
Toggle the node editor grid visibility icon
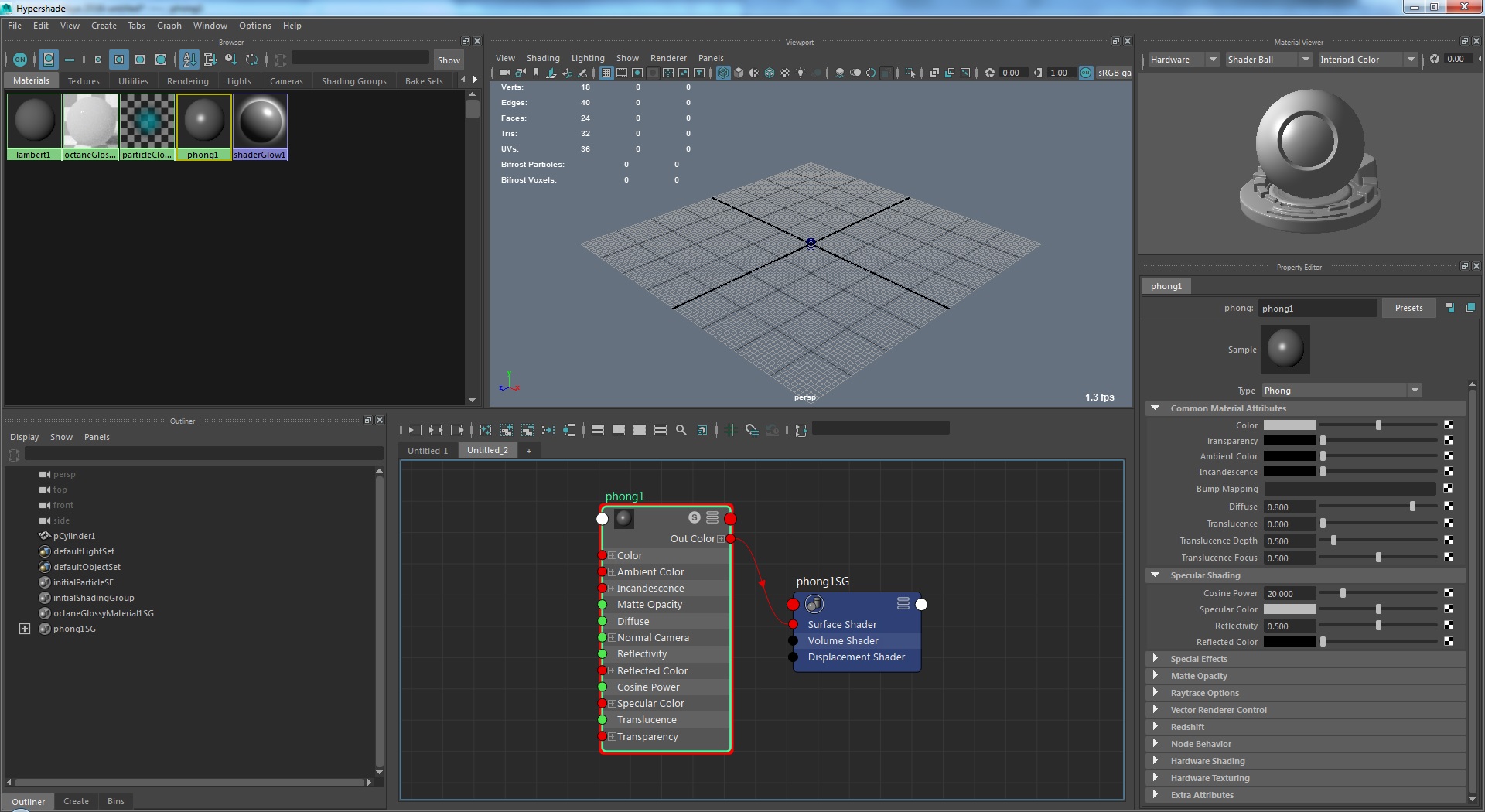tap(730, 430)
